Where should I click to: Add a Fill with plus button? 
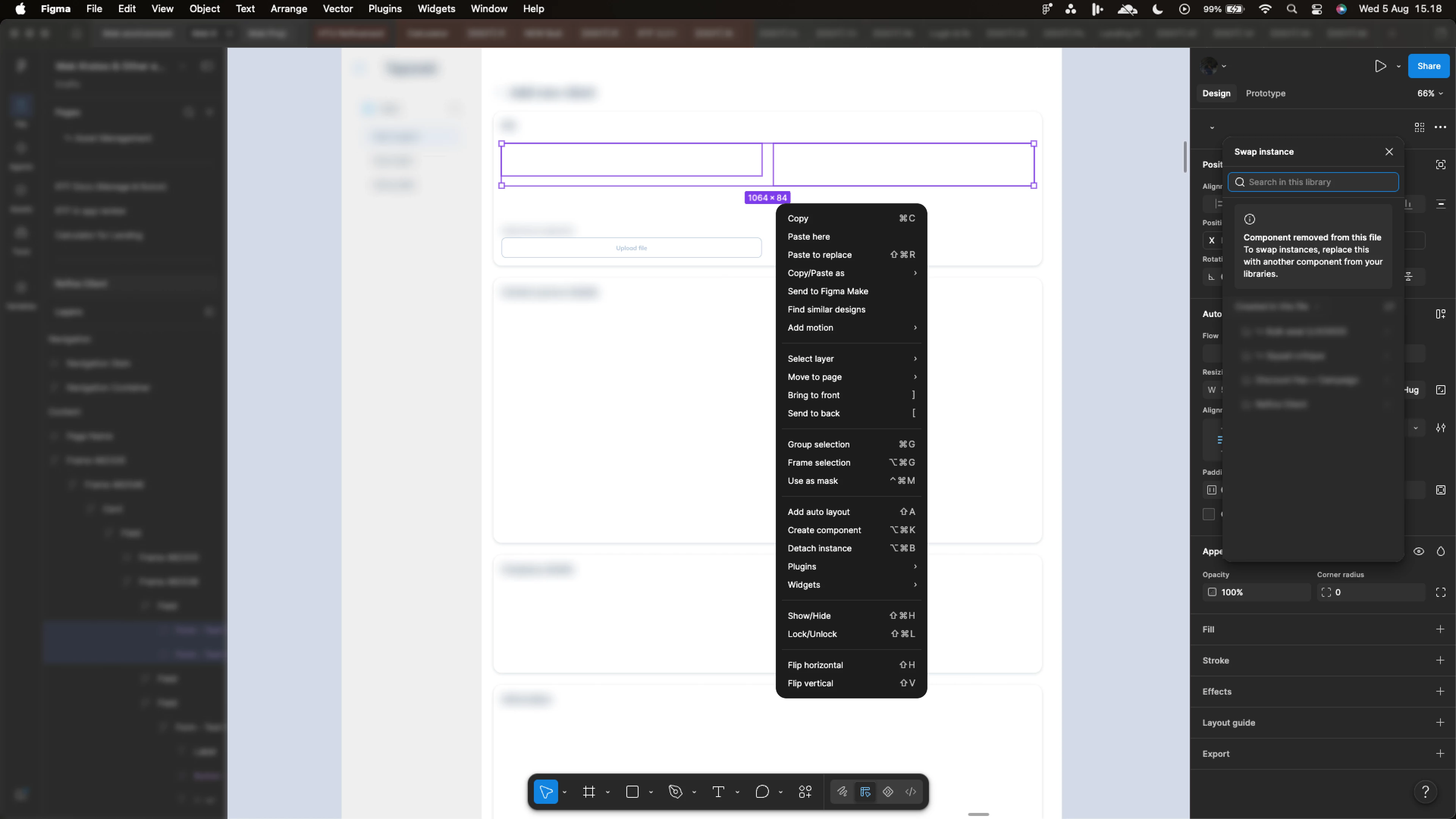coord(1440,629)
